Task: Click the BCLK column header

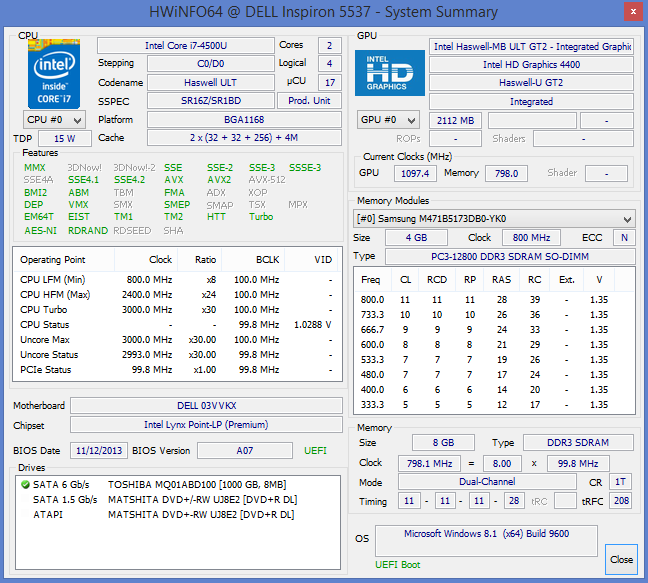Action: click(x=253, y=259)
